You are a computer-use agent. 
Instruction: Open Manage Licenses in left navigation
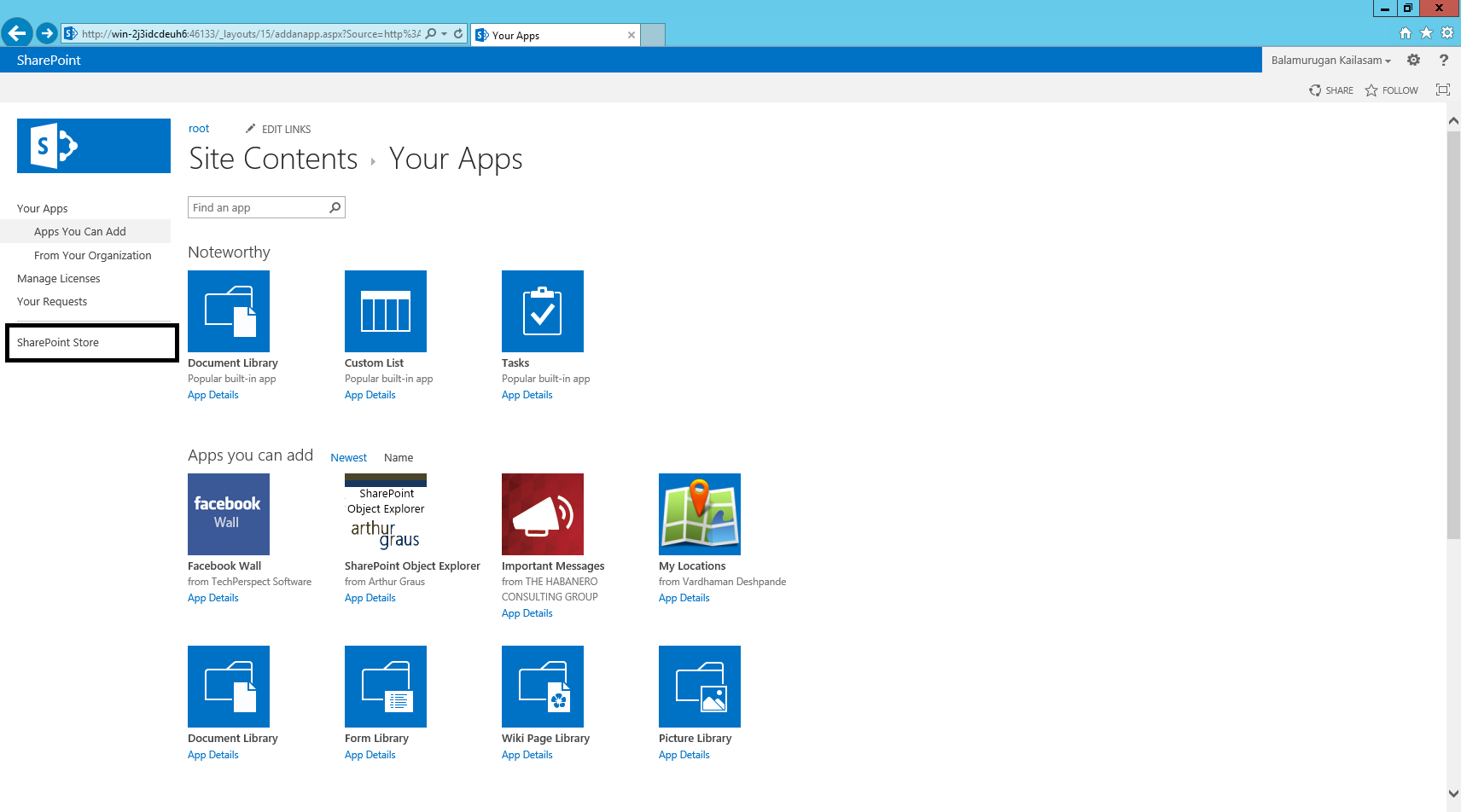59,278
